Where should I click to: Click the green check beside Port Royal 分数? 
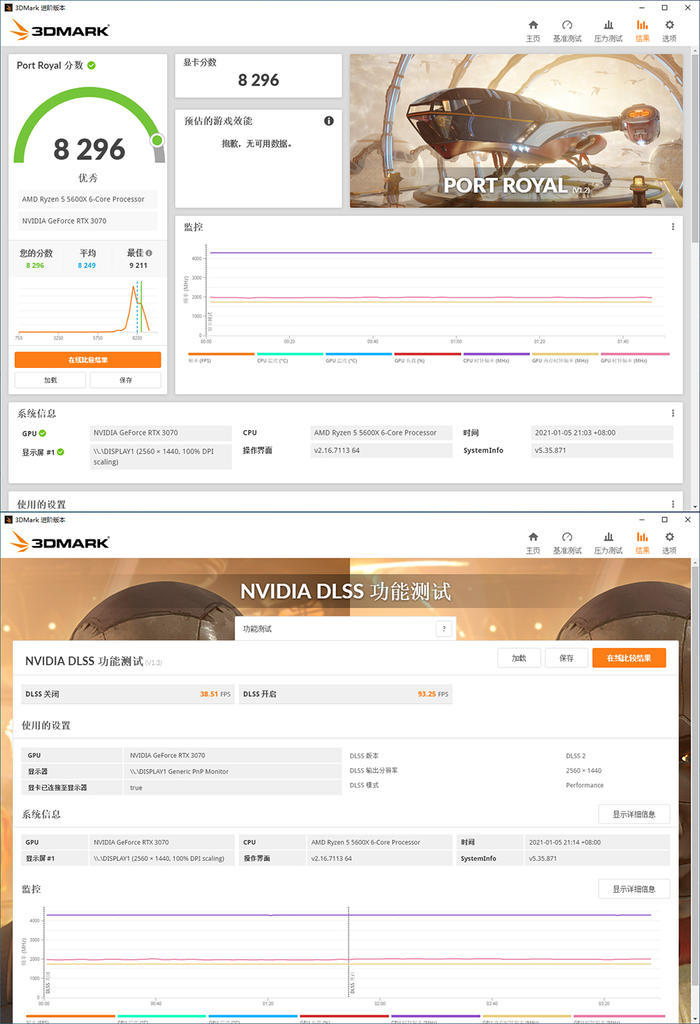[x=91, y=65]
